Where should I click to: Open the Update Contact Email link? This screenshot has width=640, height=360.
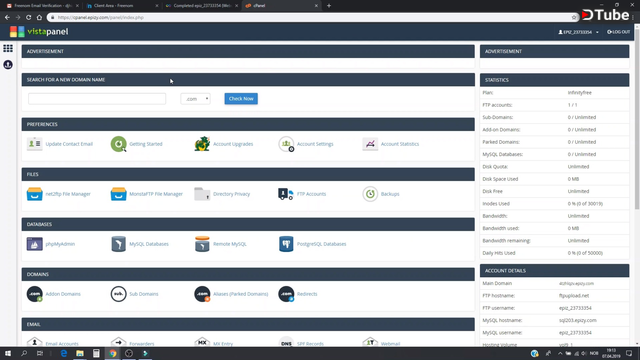[x=69, y=144]
